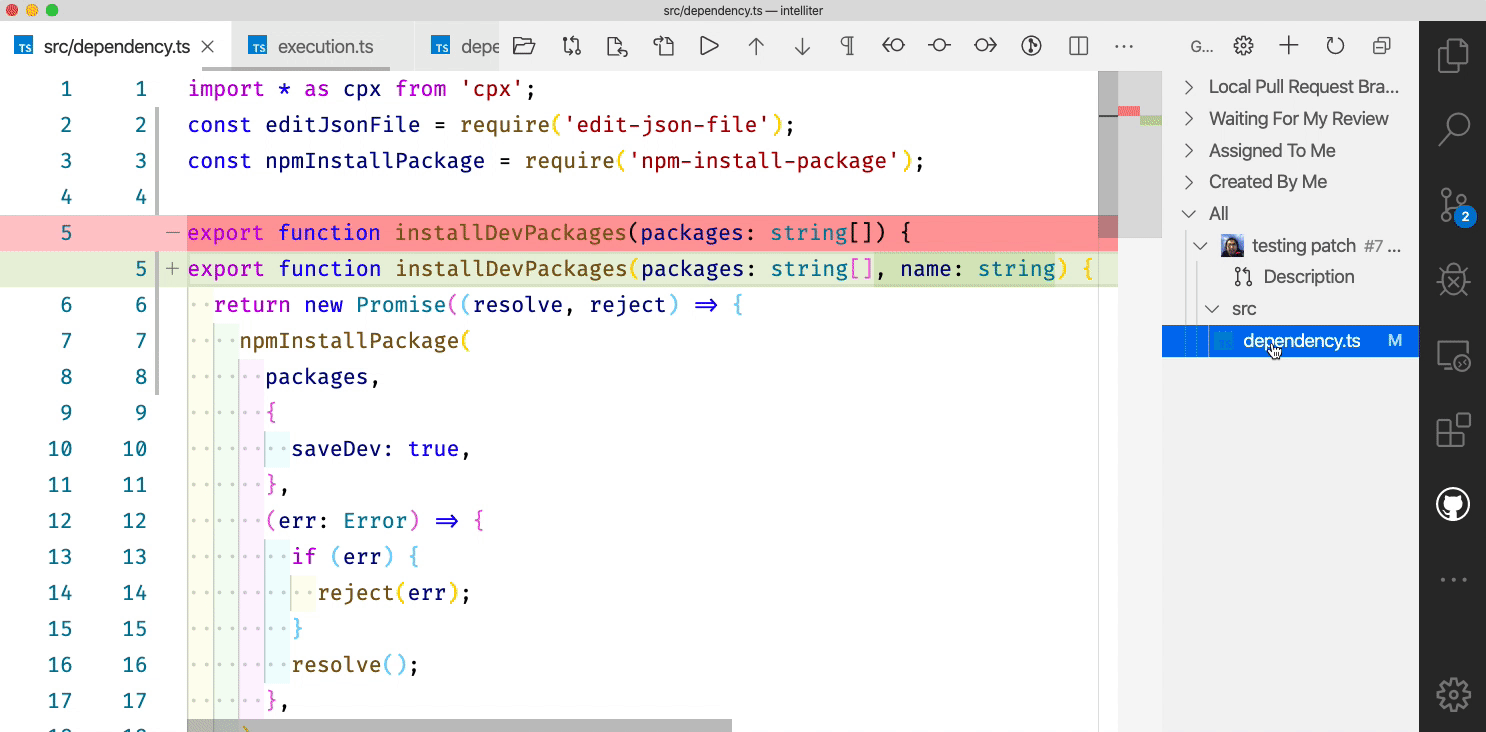This screenshot has height=732, width=1486.
Task: Refresh the pull requests list
Action: coord(1335,46)
